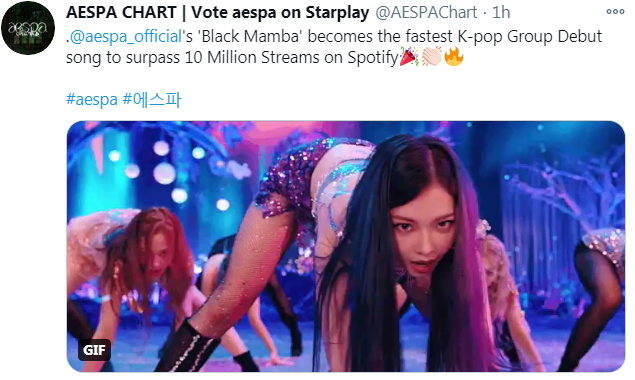Open the tweet via the 1h timestamp
The width and height of the screenshot is (635, 380).
click(x=501, y=13)
